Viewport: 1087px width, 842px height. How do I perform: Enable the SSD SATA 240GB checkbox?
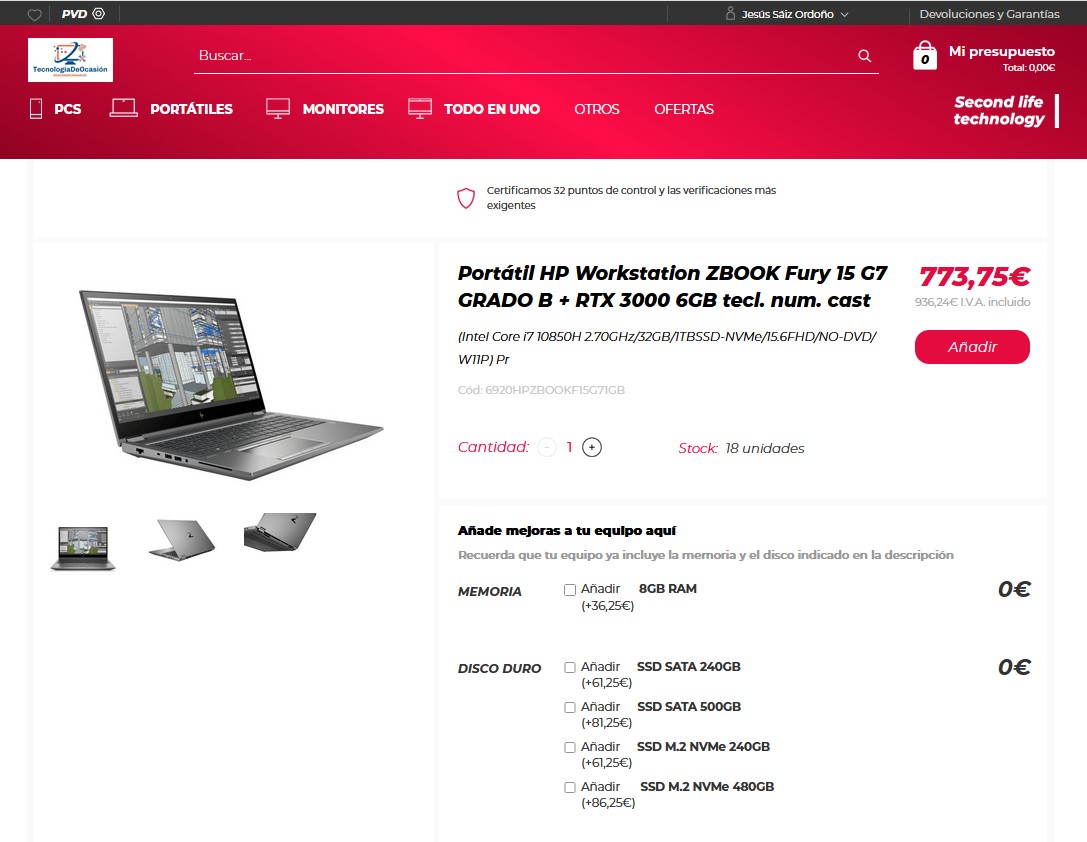click(570, 667)
